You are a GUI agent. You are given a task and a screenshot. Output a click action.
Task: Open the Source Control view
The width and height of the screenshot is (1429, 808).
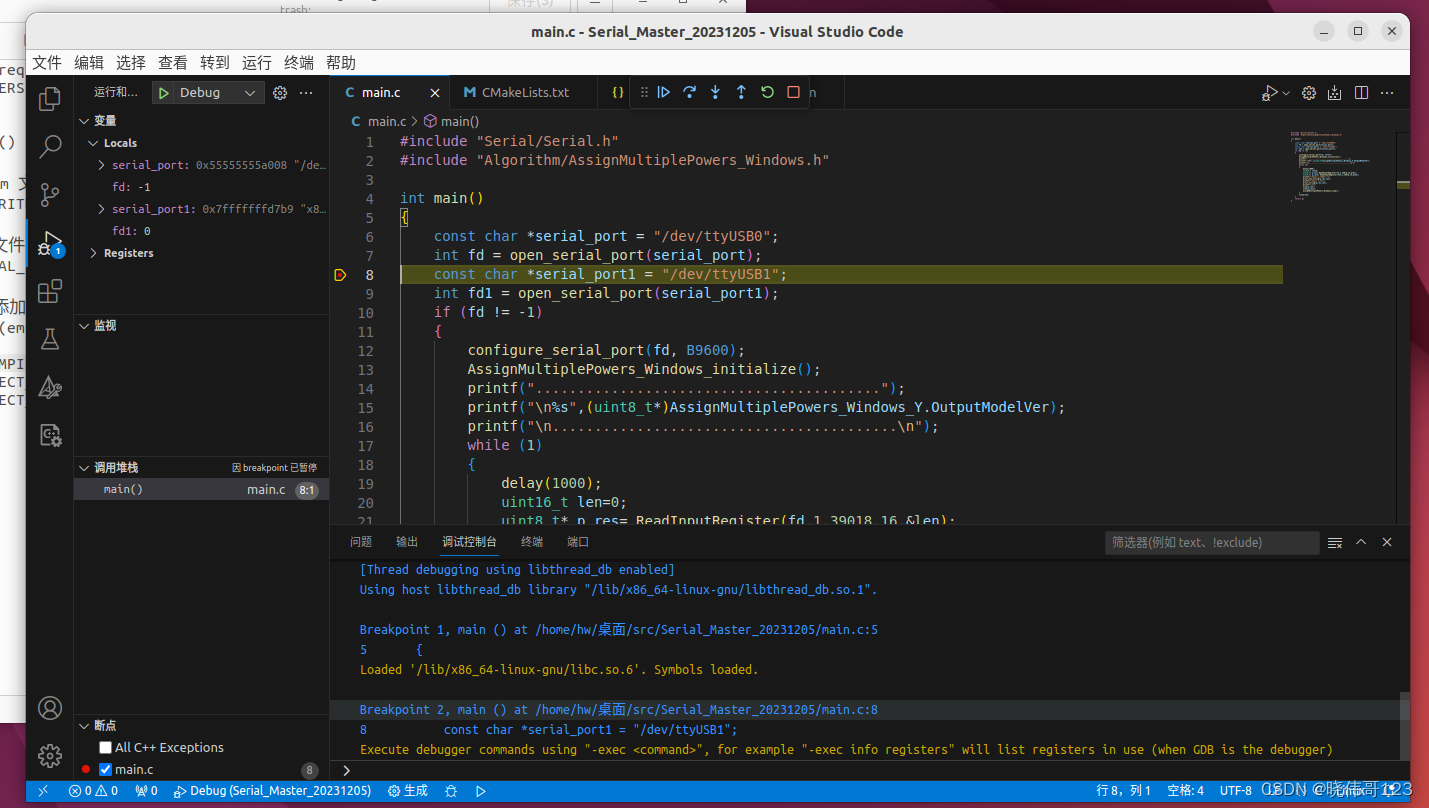[x=49, y=195]
